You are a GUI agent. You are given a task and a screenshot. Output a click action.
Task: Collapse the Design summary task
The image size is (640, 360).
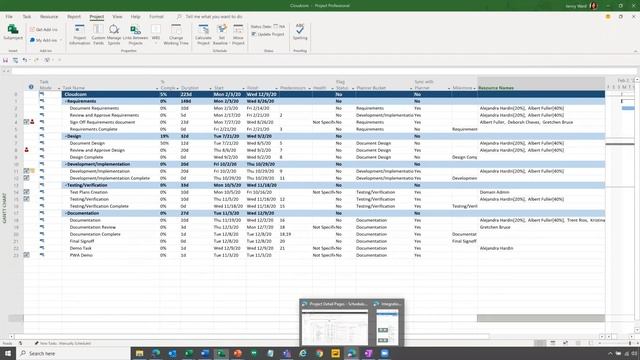click(x=66, y=136)
